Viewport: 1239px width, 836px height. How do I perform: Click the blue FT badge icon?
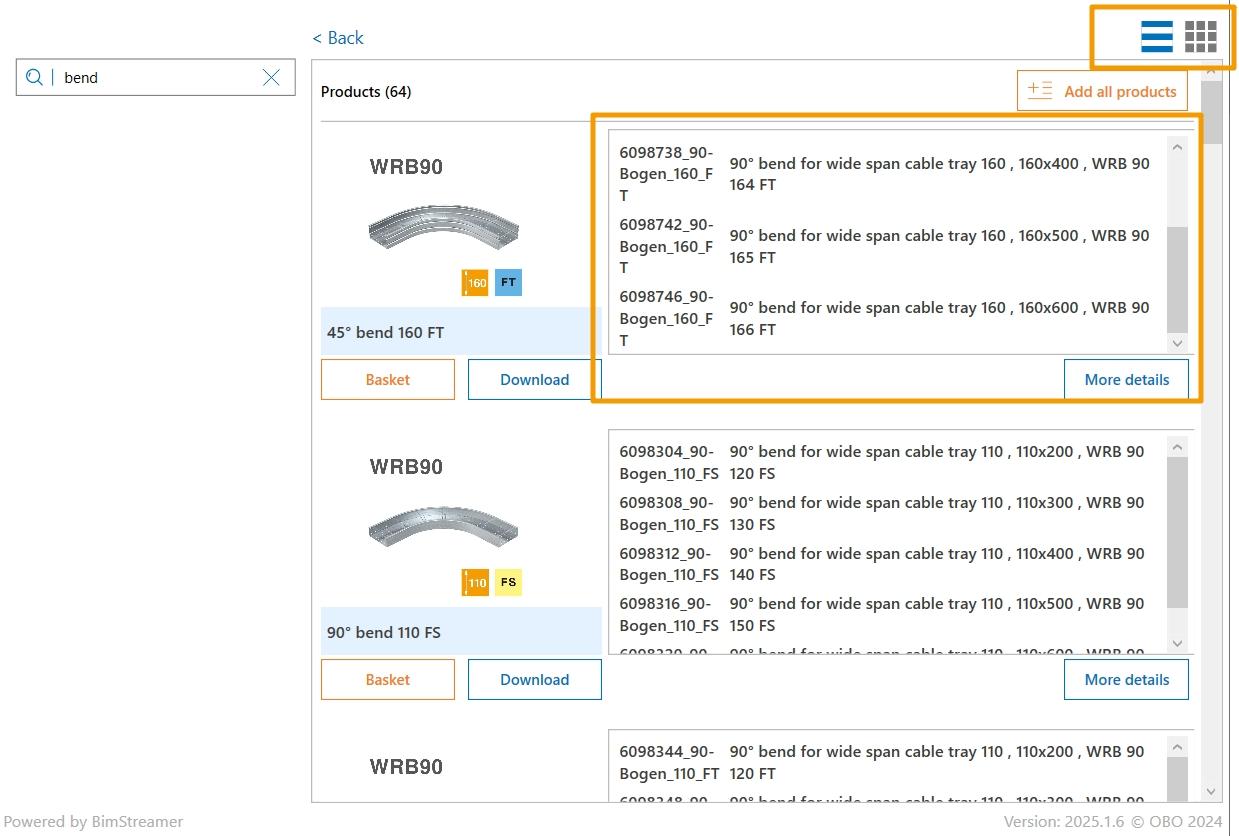click(x=508, y=283)
